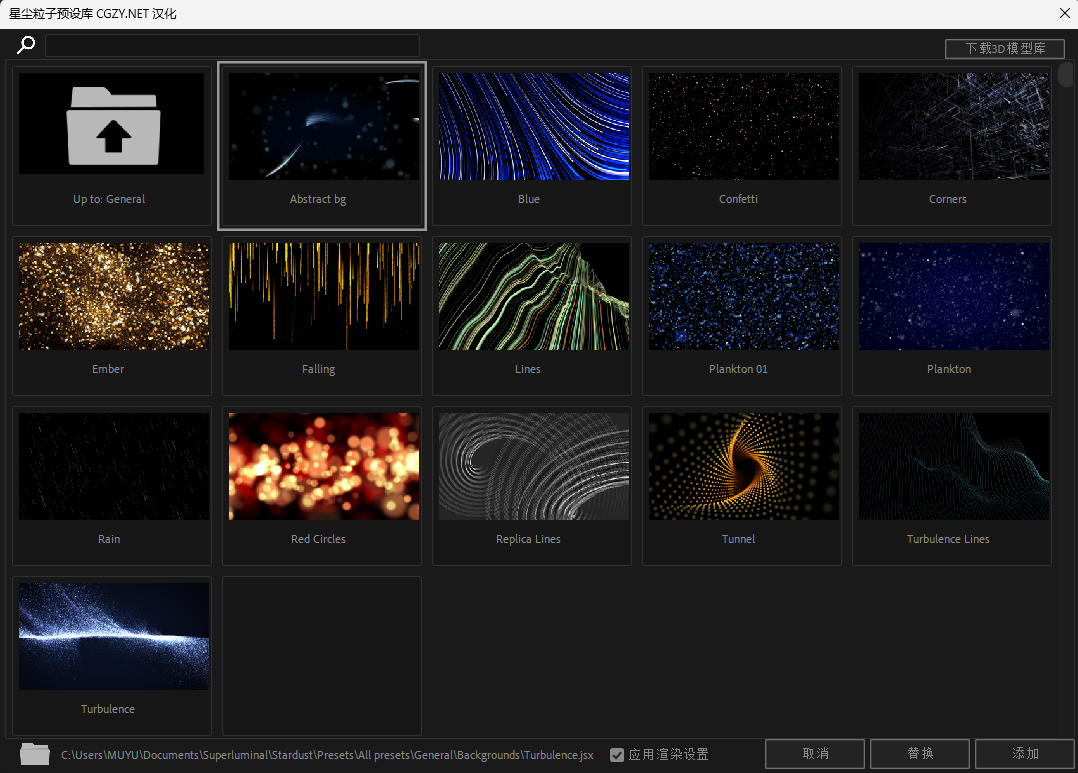Pick the Corners preset

point(953,127)
